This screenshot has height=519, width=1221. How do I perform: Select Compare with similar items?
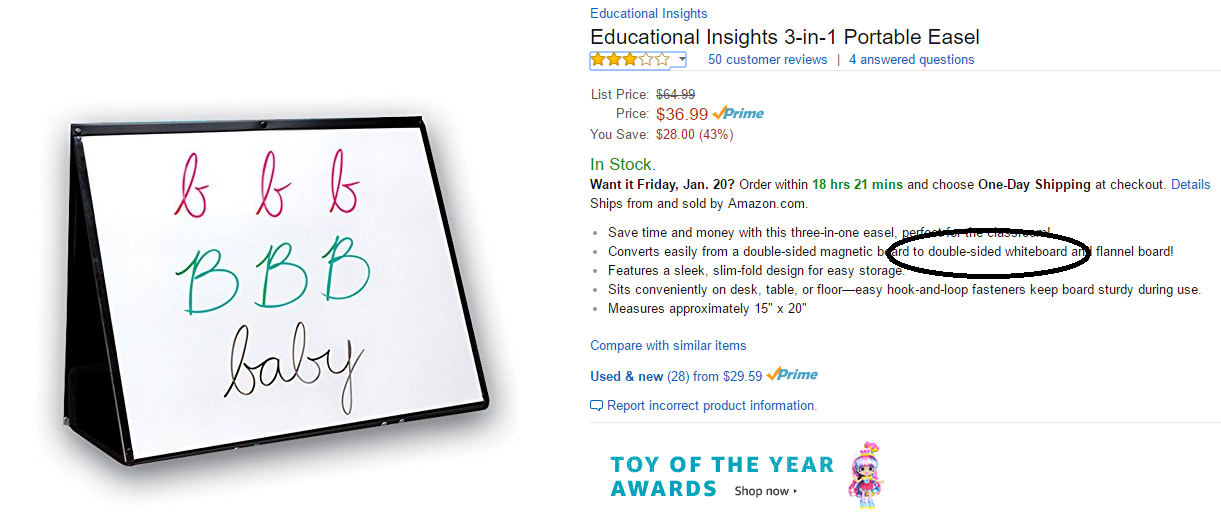coord(668,346)
